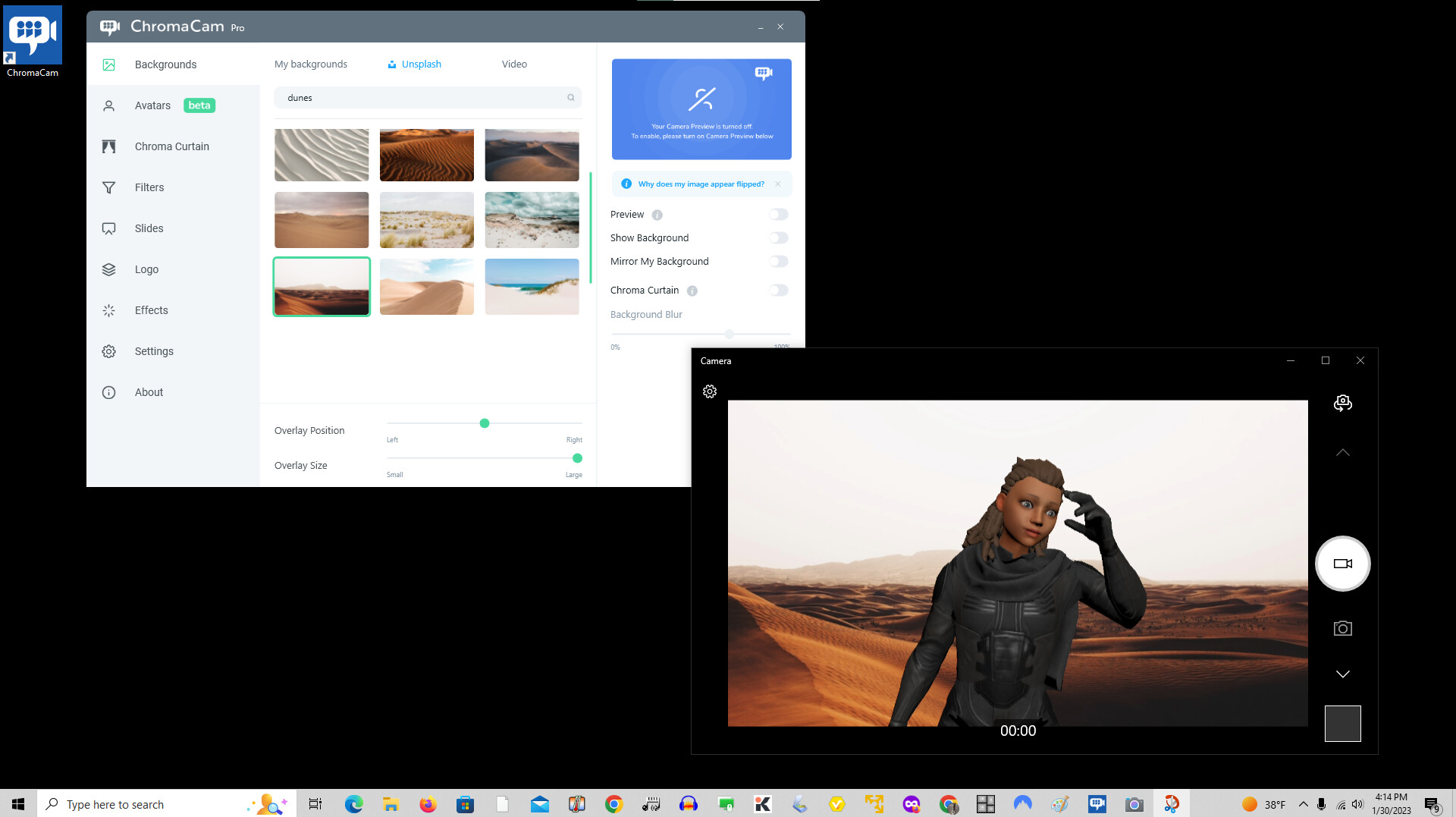Viewport: 1456px width, 817px height.
Task: Select the Avatars beta feature
Action: 152,105
